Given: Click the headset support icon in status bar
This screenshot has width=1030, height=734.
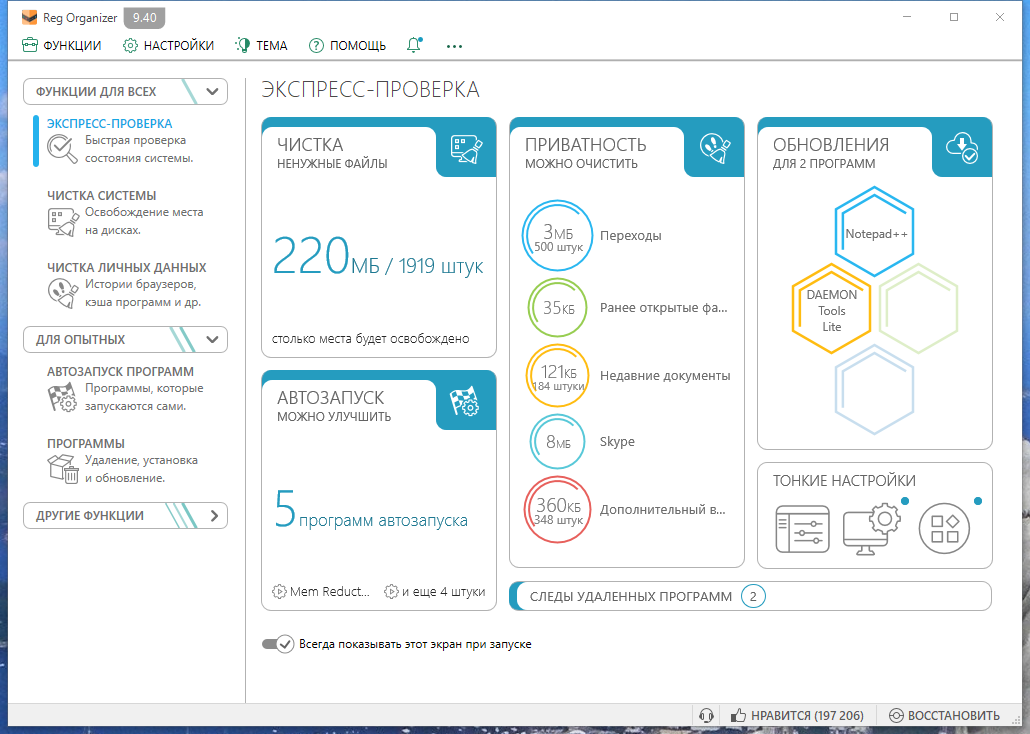Looking at the screenshot, I should point(707,715).
